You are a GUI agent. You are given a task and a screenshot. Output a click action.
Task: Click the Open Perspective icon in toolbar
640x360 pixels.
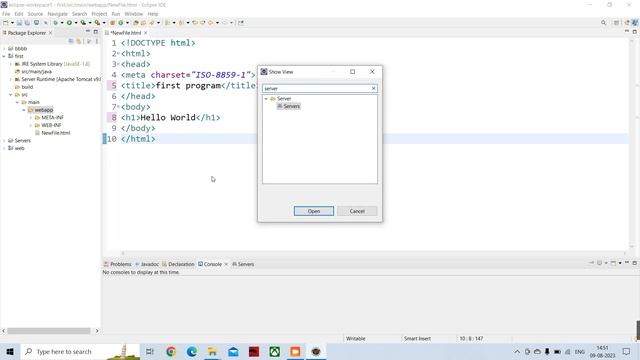[x=617, y=23]
